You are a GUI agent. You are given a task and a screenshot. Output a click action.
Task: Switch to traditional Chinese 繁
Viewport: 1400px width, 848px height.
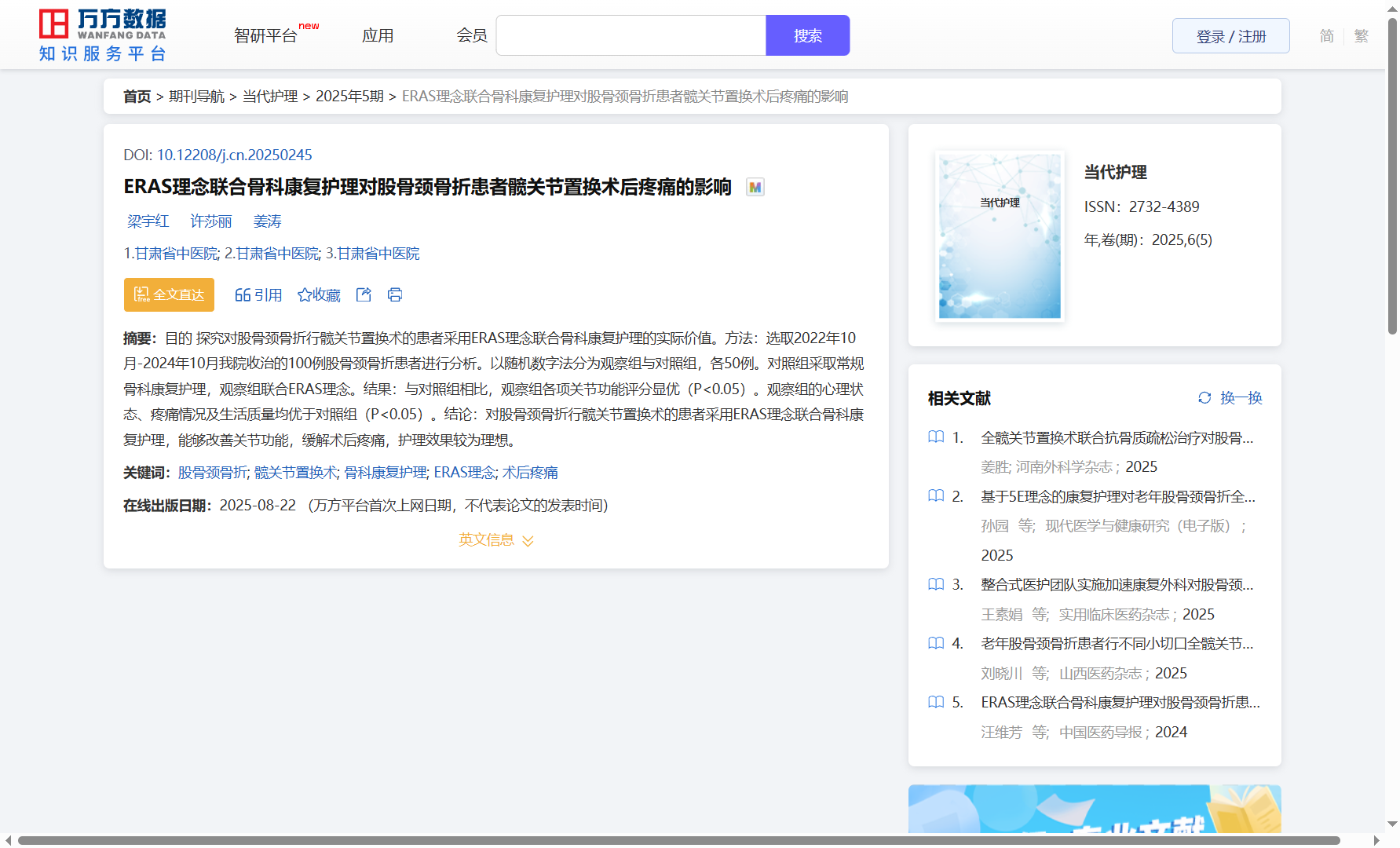1362,36
